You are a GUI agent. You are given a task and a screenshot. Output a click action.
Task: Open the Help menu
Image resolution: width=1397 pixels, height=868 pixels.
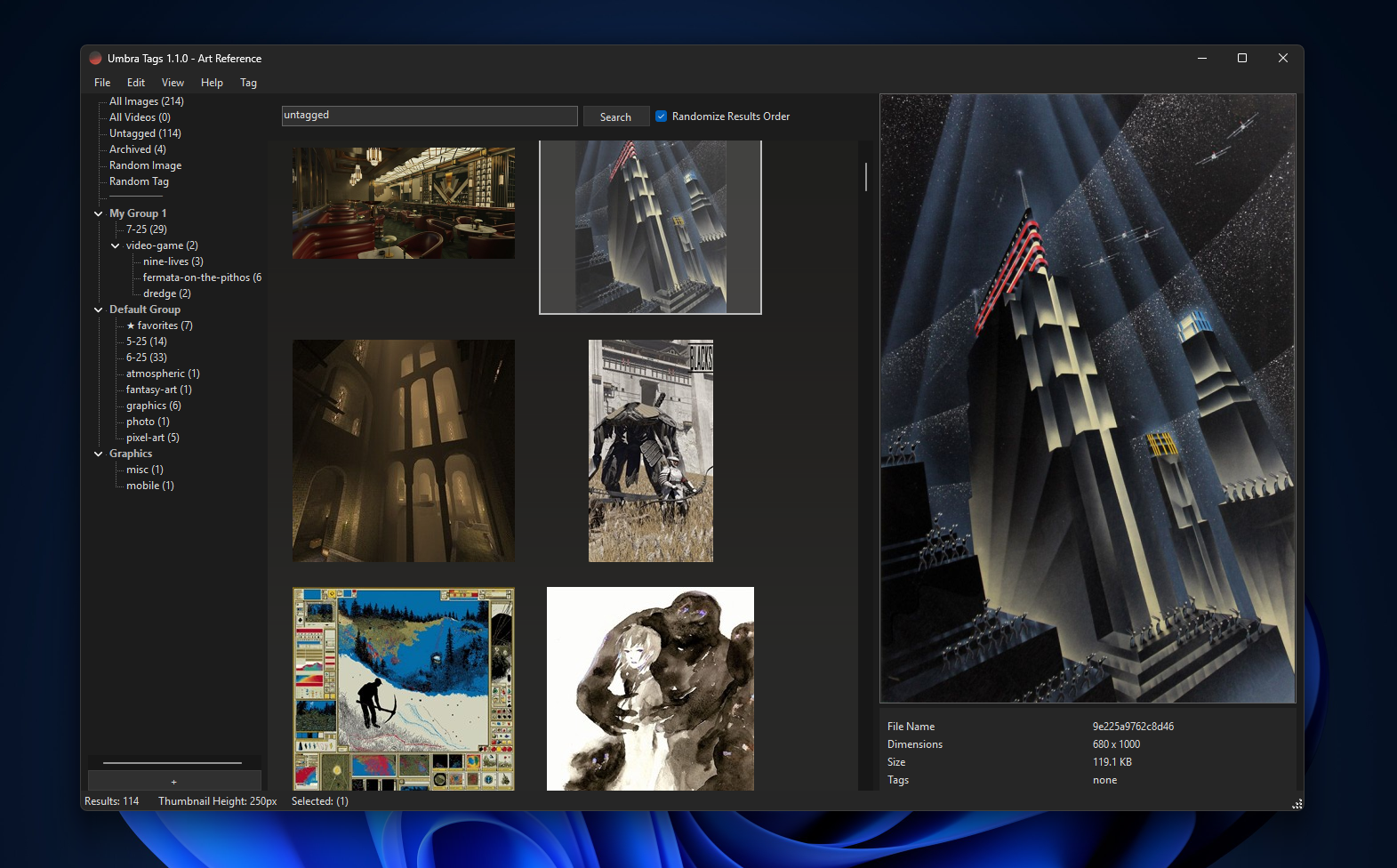(212, 83)
